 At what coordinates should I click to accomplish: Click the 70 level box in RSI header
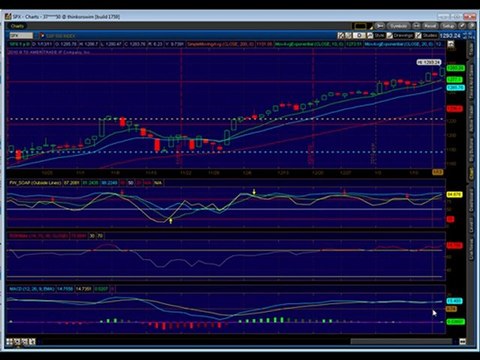point(100,236)
